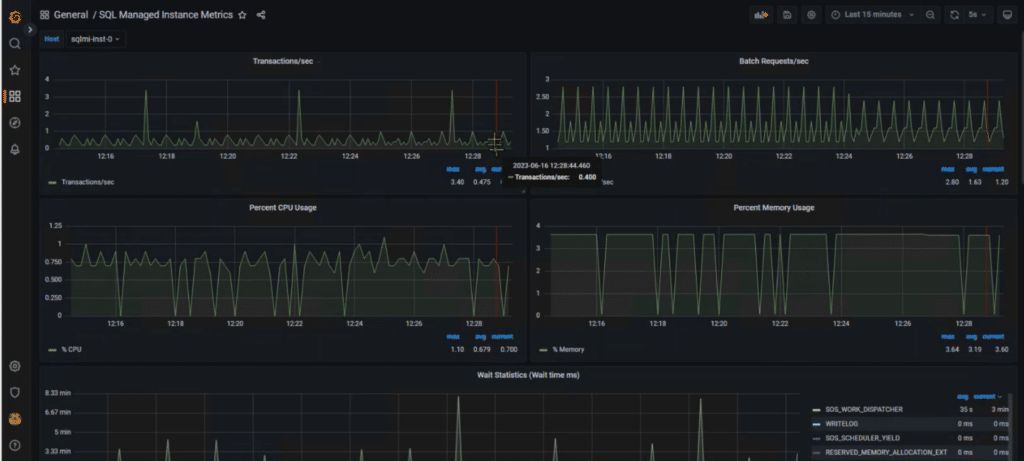
Task: Click the dashboard grid icon beside General
Action: pyautogui.click(x=44, y=15)
